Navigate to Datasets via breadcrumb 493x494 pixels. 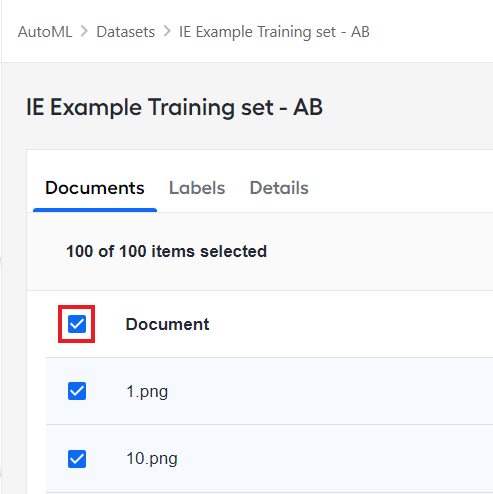(126, 32)
